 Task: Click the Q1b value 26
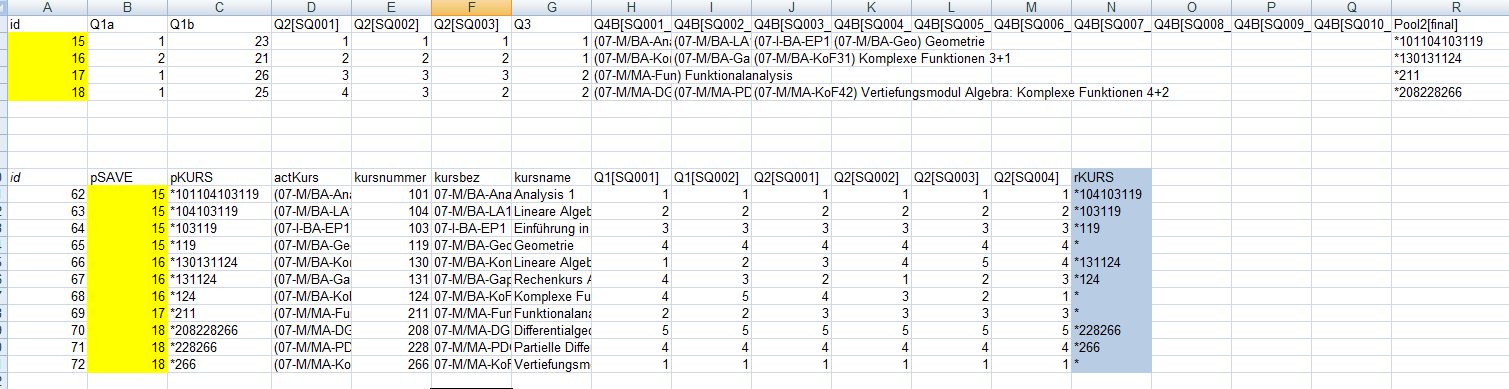219,75
